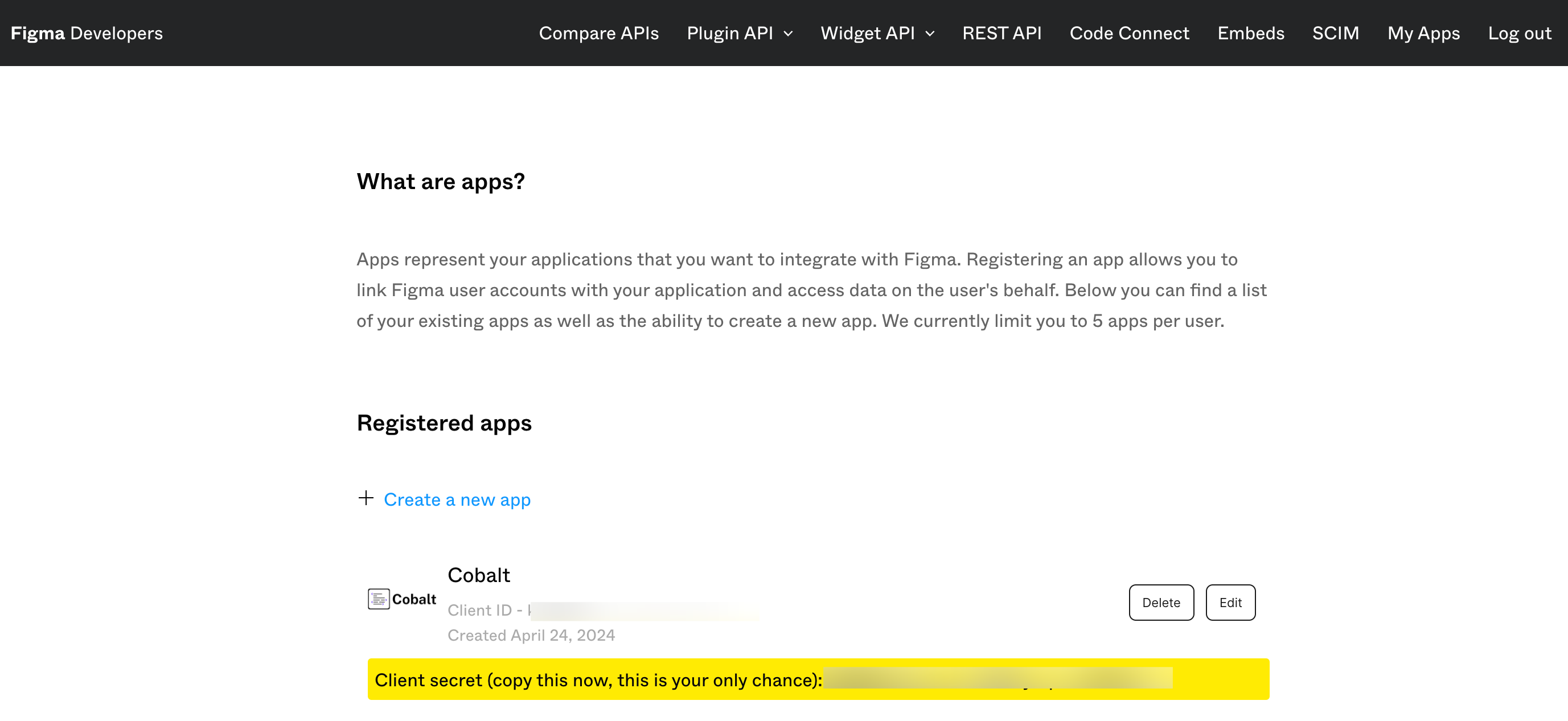Image resolution: width=1568 pixels, height=721 pixels.
Task: Expand the Plugin API dropdown chevron
Action: click(x=788, y=34)
